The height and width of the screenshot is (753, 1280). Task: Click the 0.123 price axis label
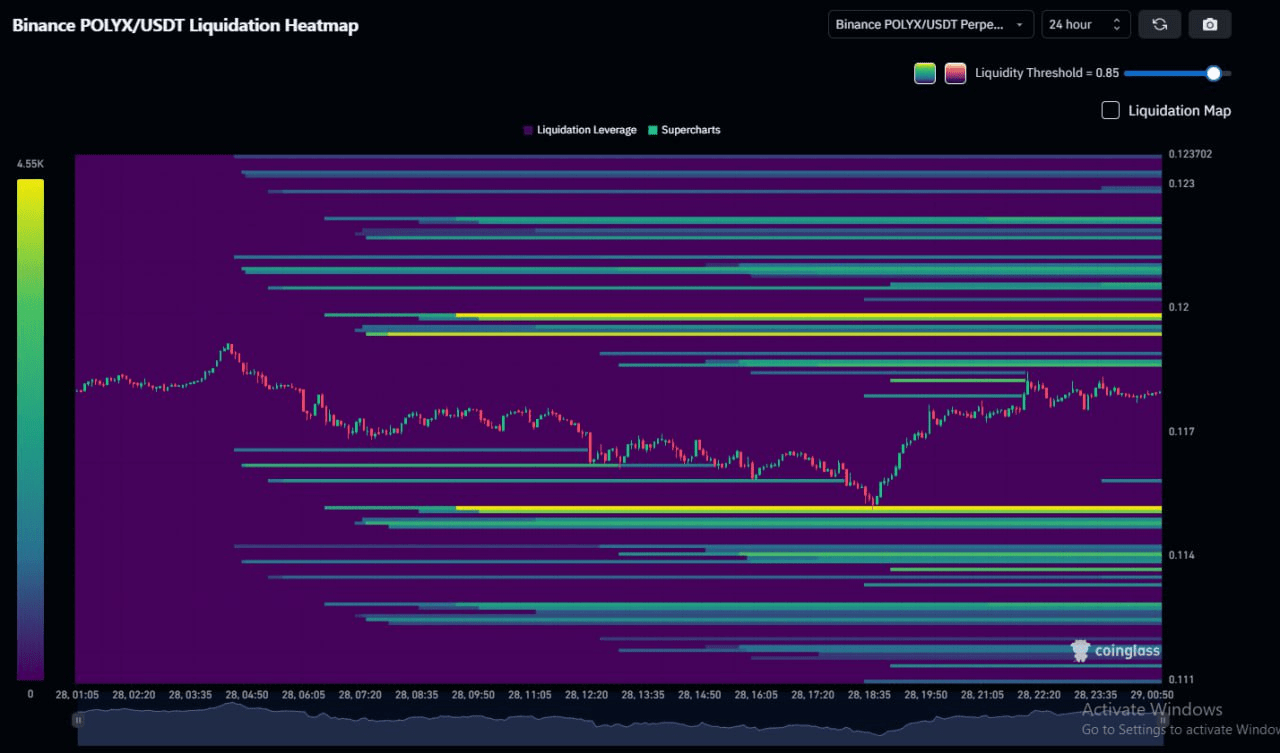tap(1182, 184)
